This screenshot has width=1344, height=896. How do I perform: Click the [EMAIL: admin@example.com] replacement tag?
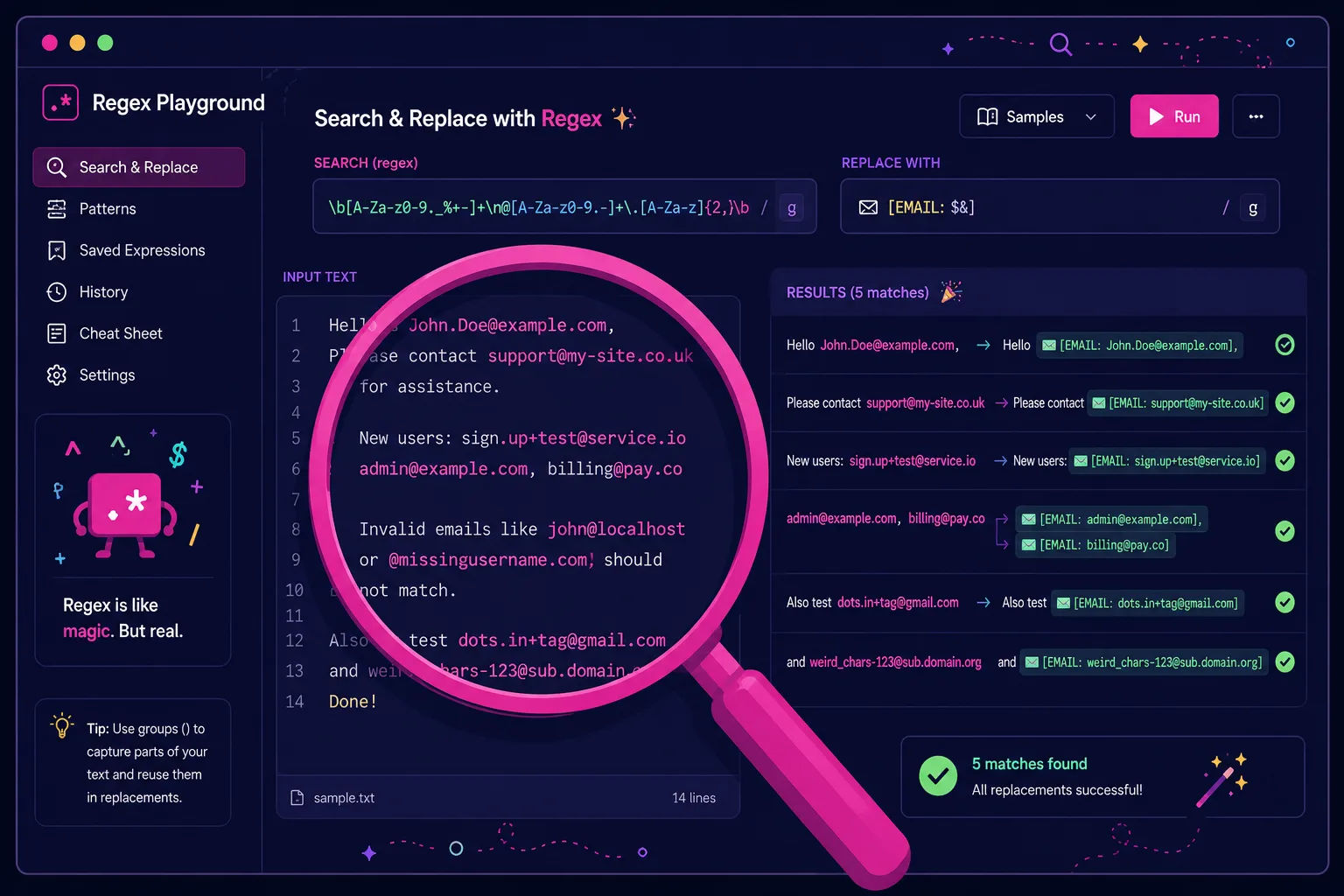pos(1111,520)
